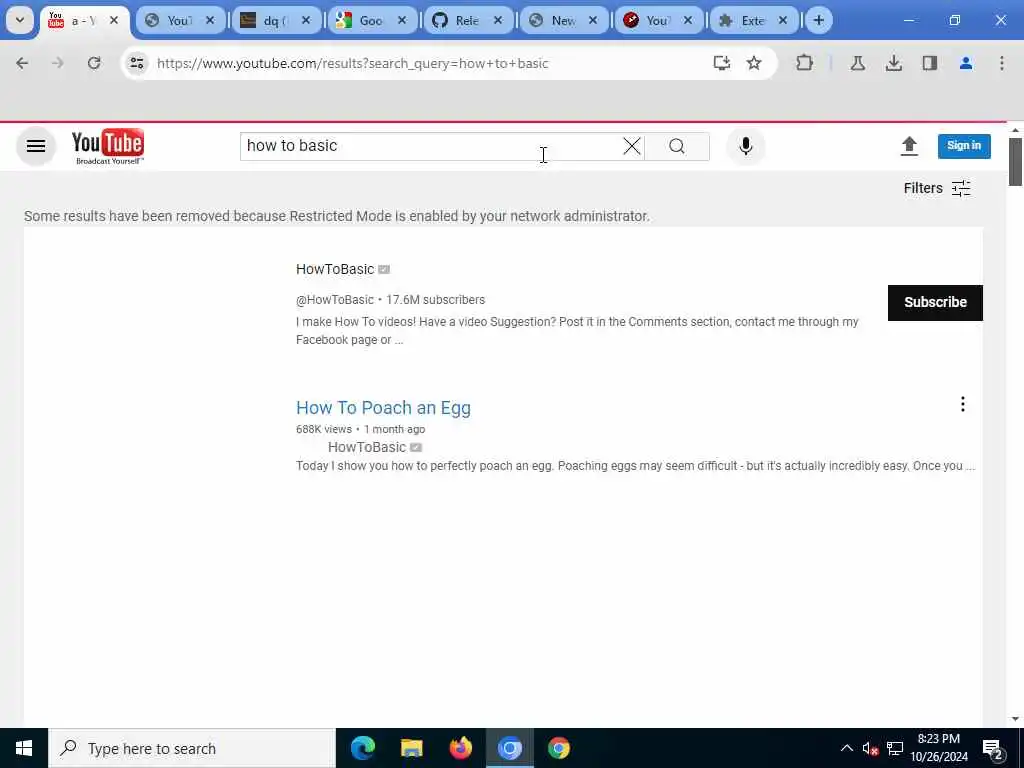Open the Windows Start menu
The height and width of the screenshot is (768, 1024).
24,748
